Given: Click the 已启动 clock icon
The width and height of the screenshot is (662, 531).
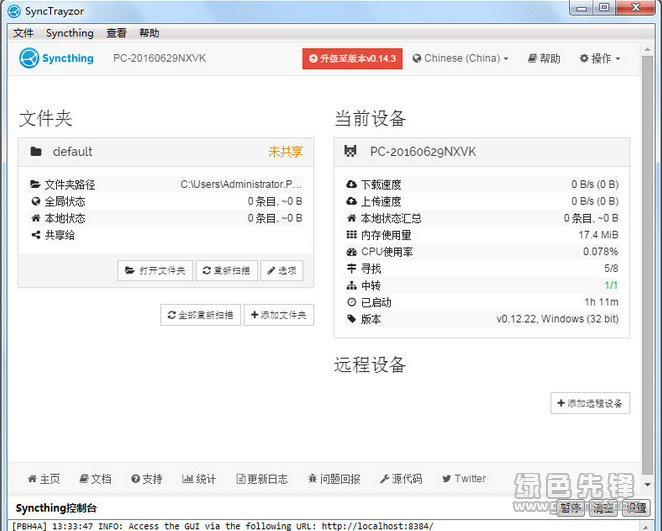Looking at the screenshot, I should coord(351,302).
